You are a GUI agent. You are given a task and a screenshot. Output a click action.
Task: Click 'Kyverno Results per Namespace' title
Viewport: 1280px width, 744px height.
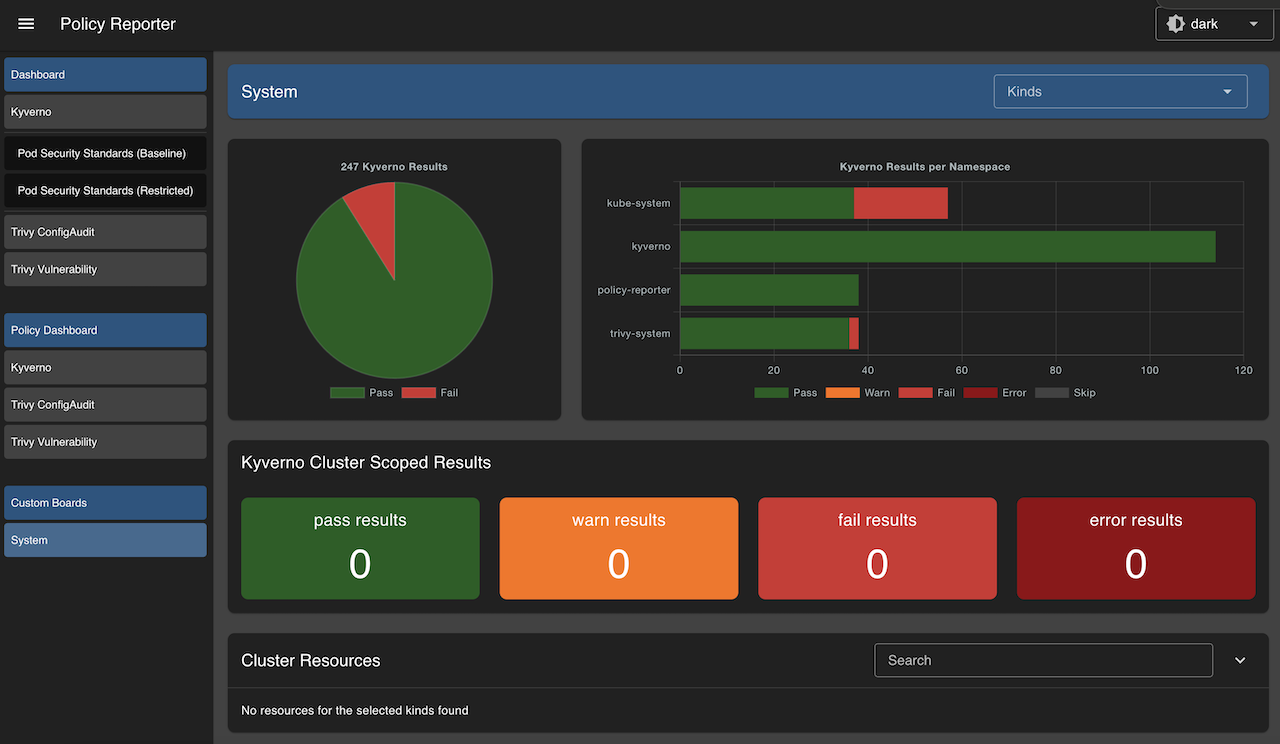click(925, 167)
